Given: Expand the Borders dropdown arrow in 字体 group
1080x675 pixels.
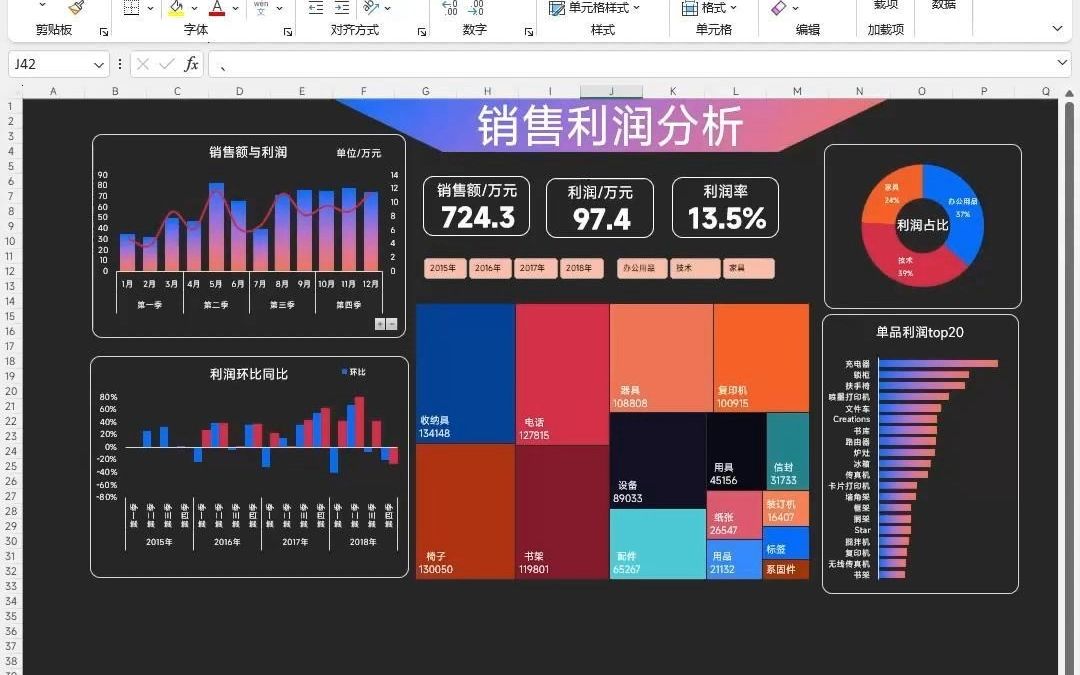Looking at the screenshot, I should point(150,8).
